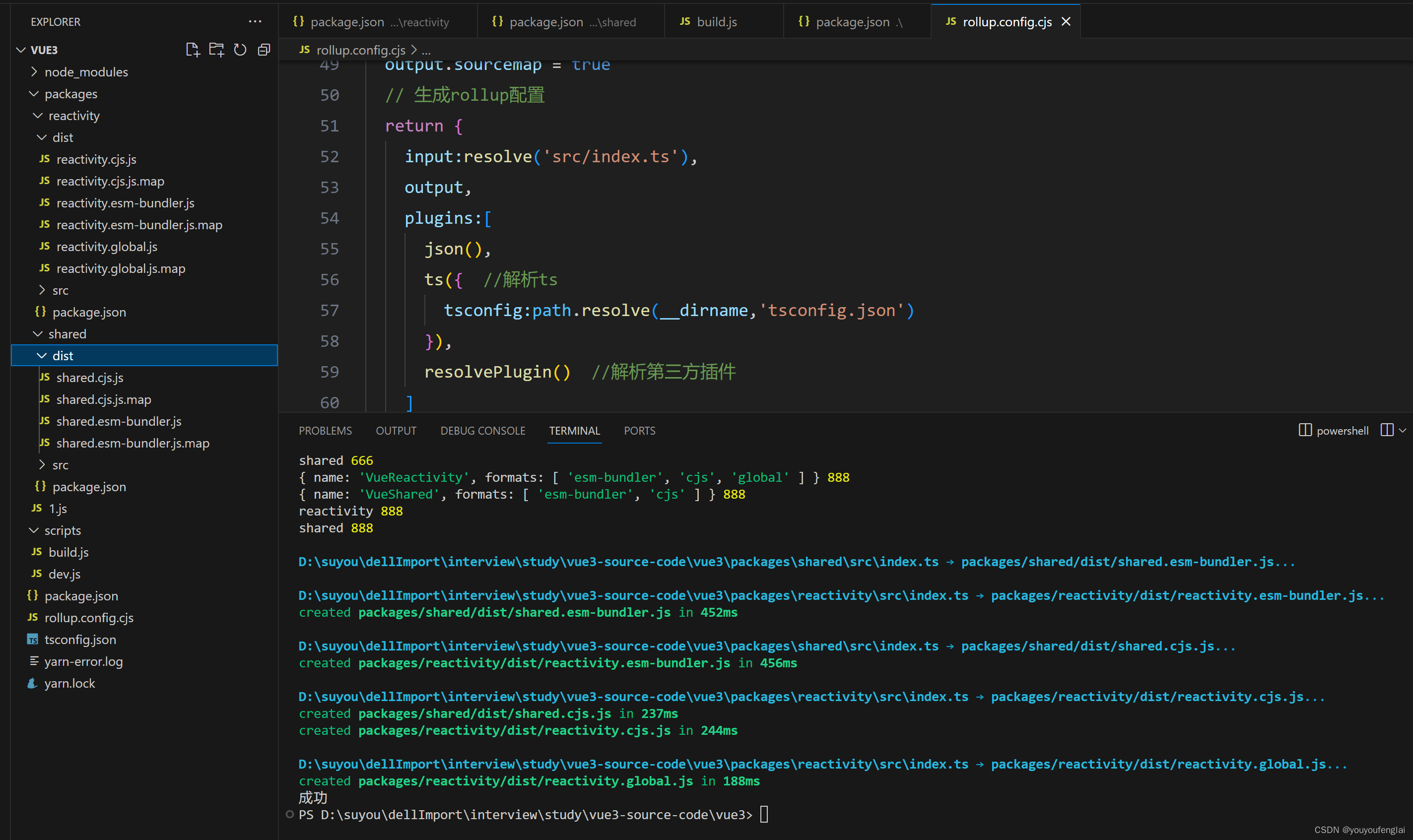The height and width of the screenshot is (840, 1413).
Task: Click the TypeScript file icon for reactivity.esm-bundler.js
Action: click(44, 203)
